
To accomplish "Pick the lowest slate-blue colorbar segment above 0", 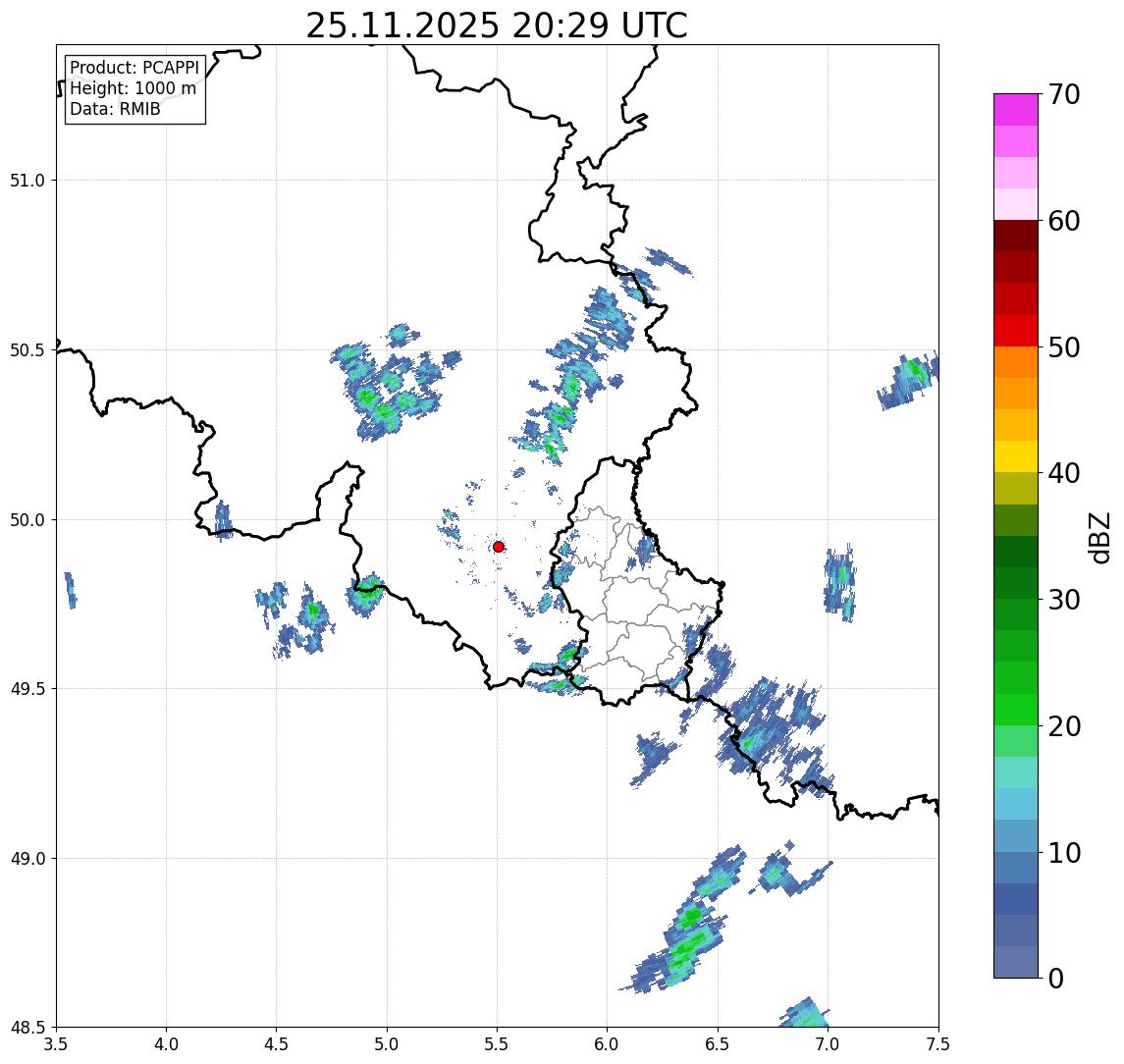I will (1016, 962).
